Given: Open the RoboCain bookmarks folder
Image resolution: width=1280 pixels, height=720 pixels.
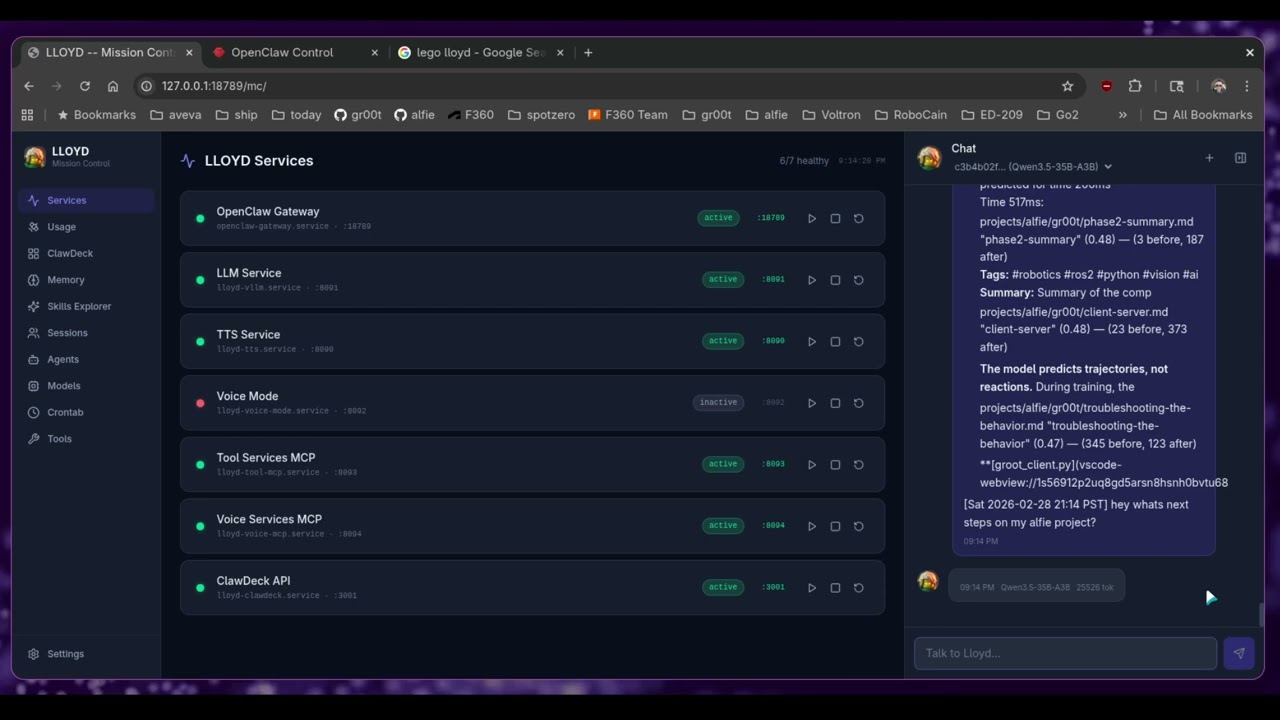Looking at the screenshot, I should (x=910, y=115).
